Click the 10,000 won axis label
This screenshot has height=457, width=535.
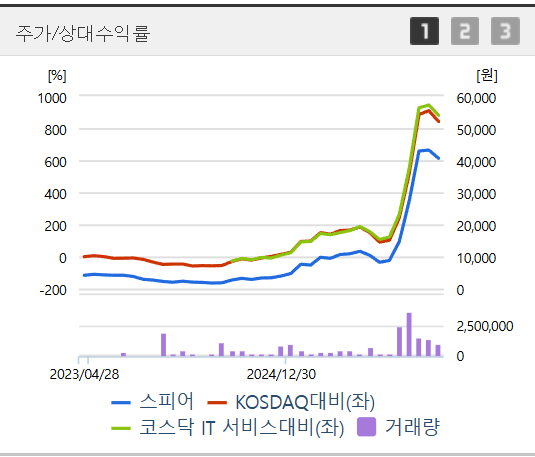coord(476,258)
